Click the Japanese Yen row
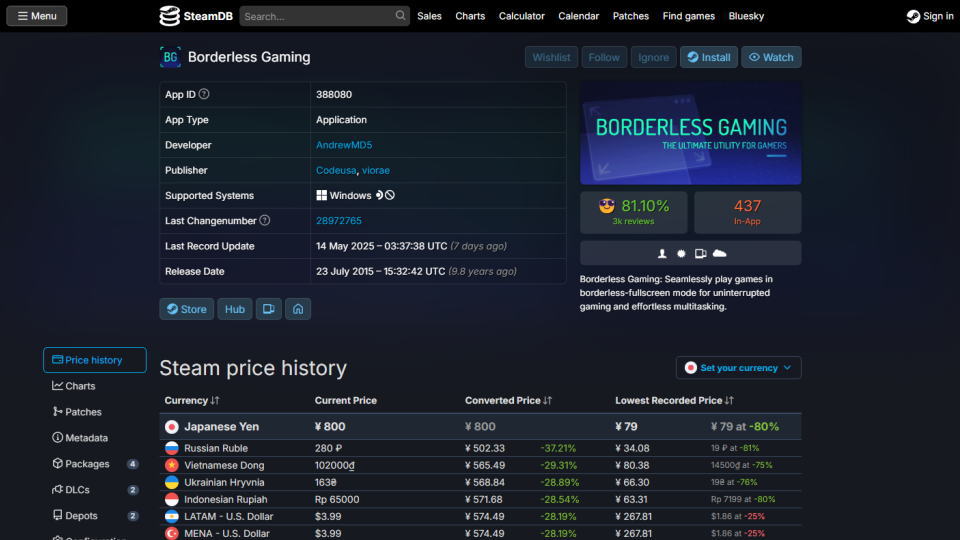The height and width of the screenshot is (540, 960). pos(480,427)
